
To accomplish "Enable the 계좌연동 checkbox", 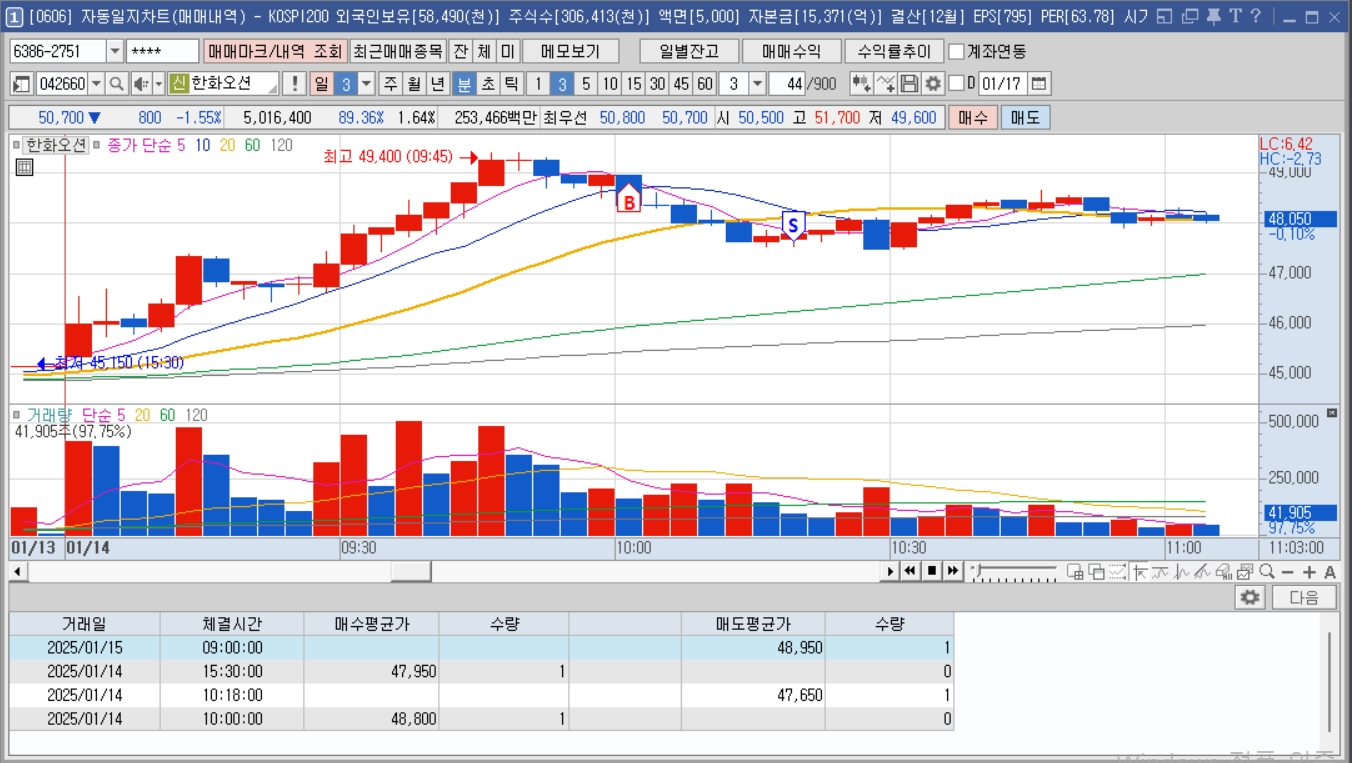I will 957,51.
